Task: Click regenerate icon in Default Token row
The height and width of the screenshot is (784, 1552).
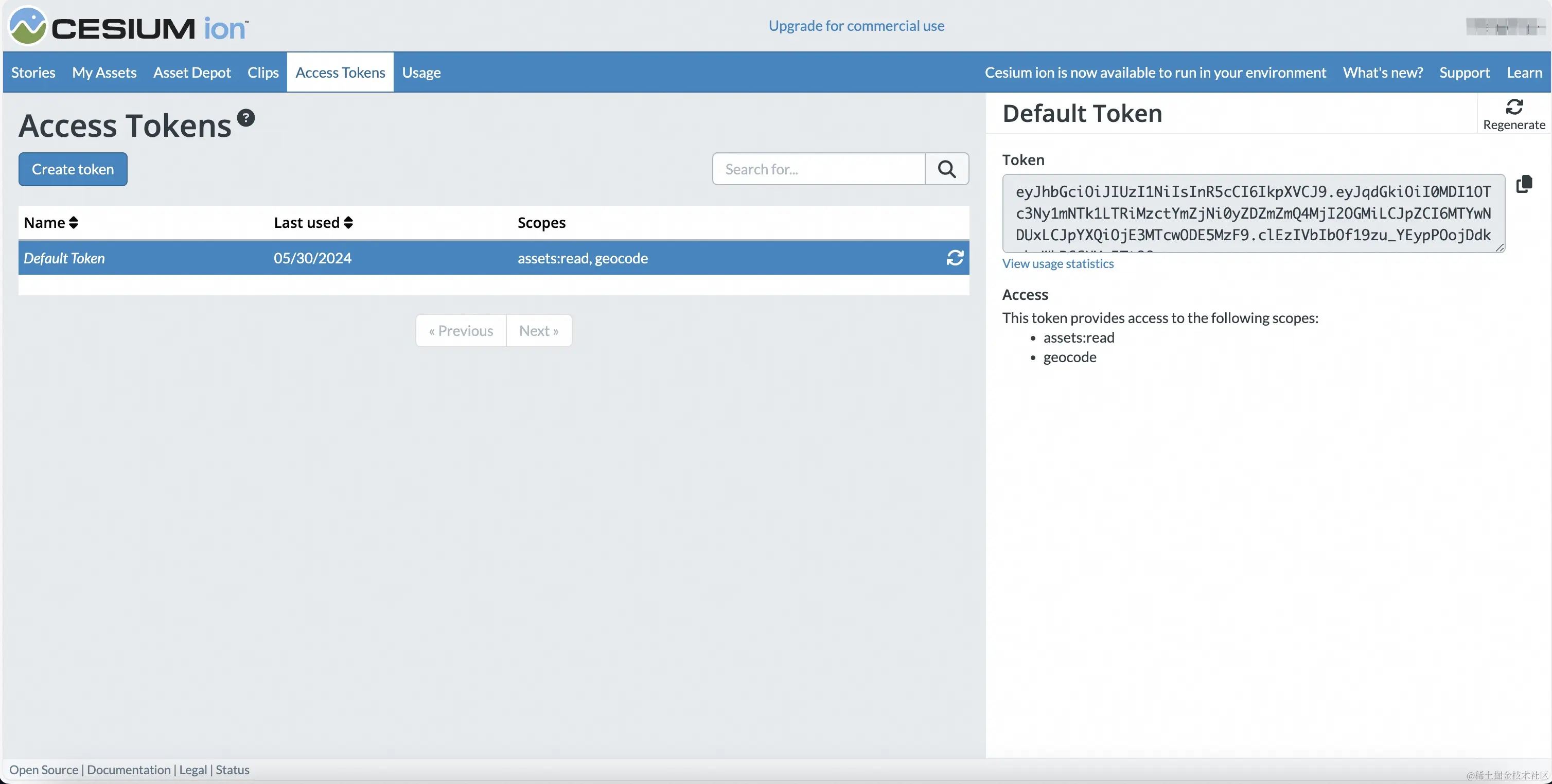Action: pyautogui.click(x=955, y=258)
